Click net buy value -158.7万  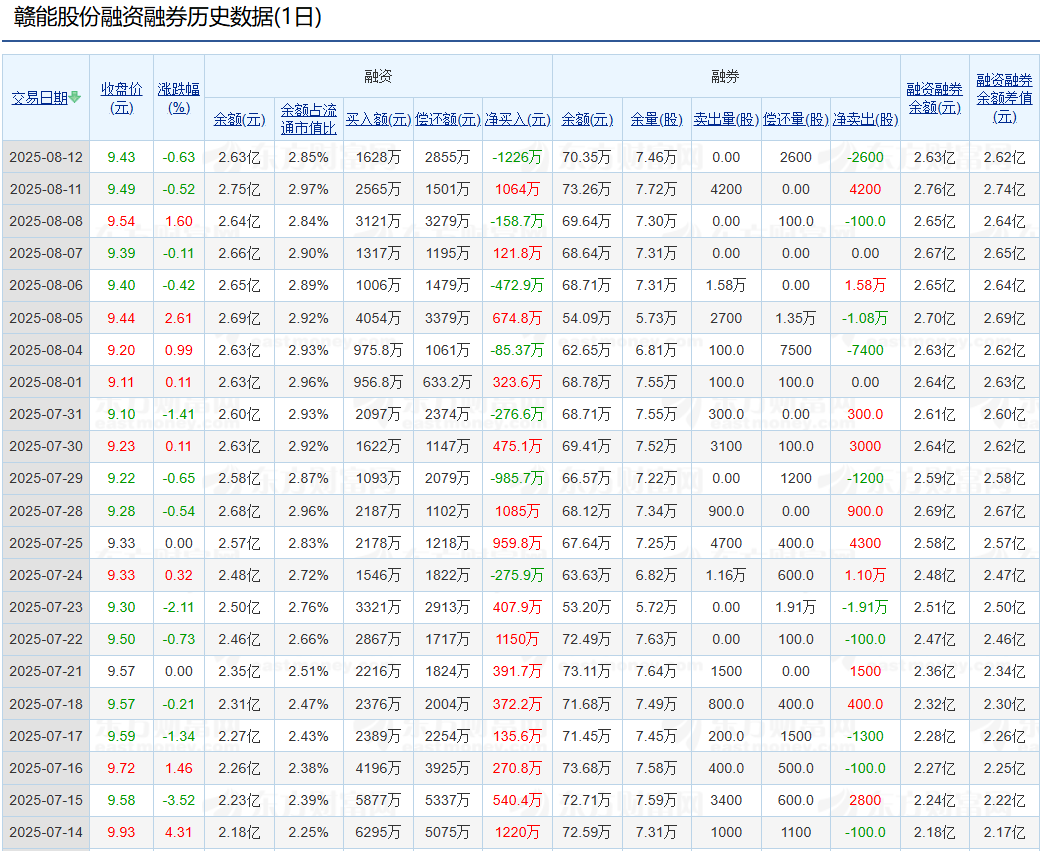pyautogui.click(x=517, y=221)
